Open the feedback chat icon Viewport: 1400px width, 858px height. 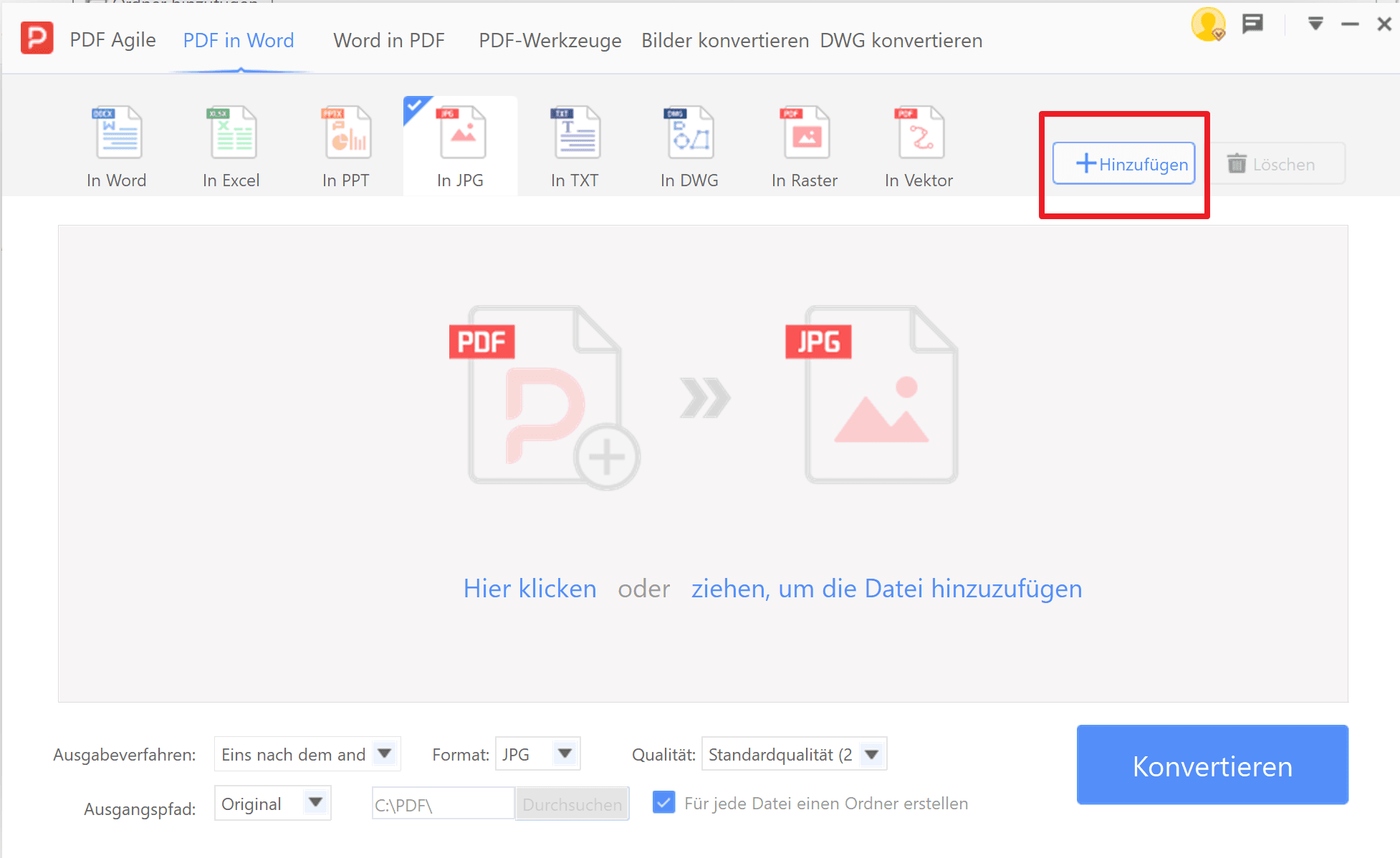pos(1252,24)
